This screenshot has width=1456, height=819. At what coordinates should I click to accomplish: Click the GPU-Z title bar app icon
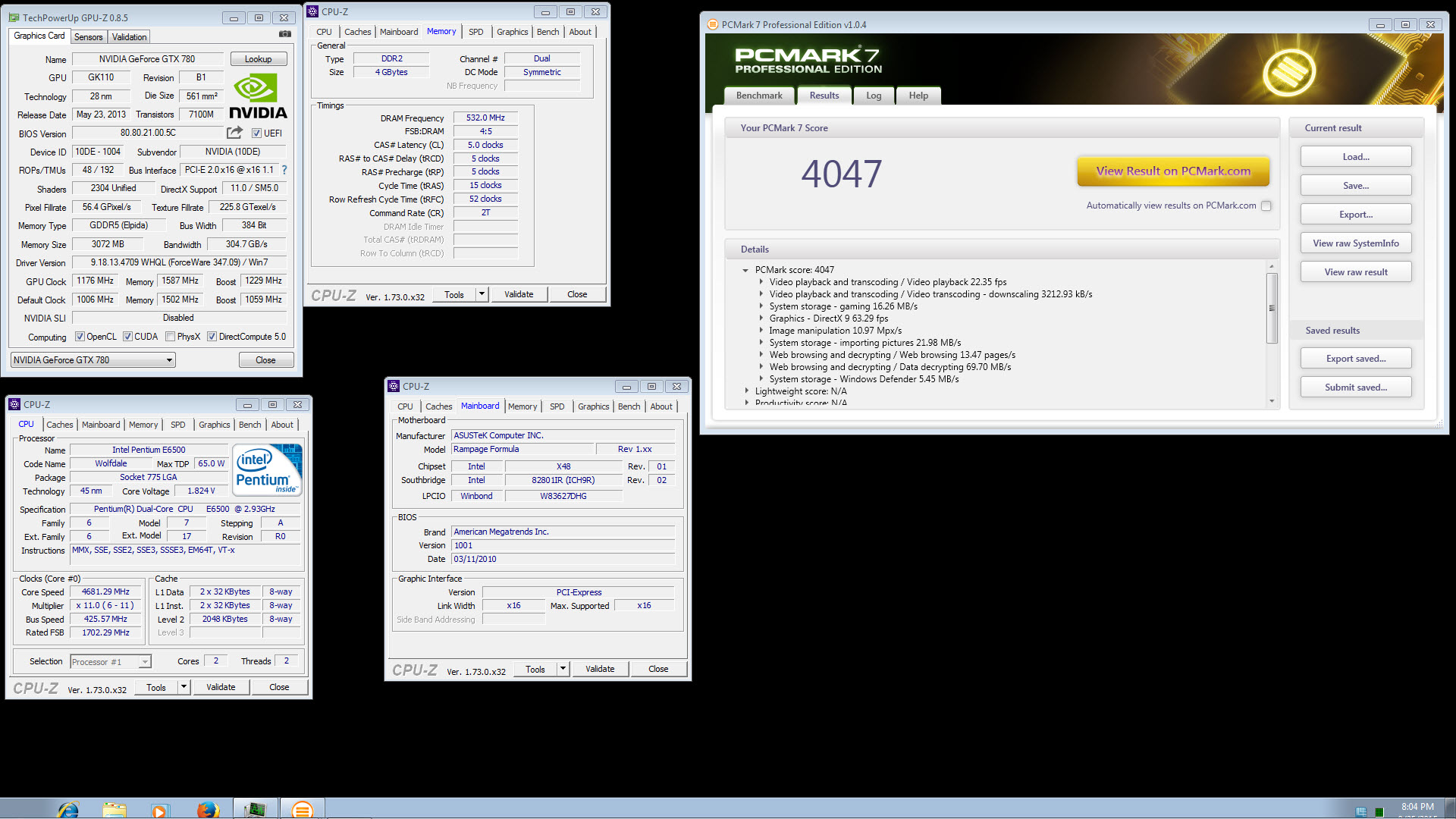[14, 17]
